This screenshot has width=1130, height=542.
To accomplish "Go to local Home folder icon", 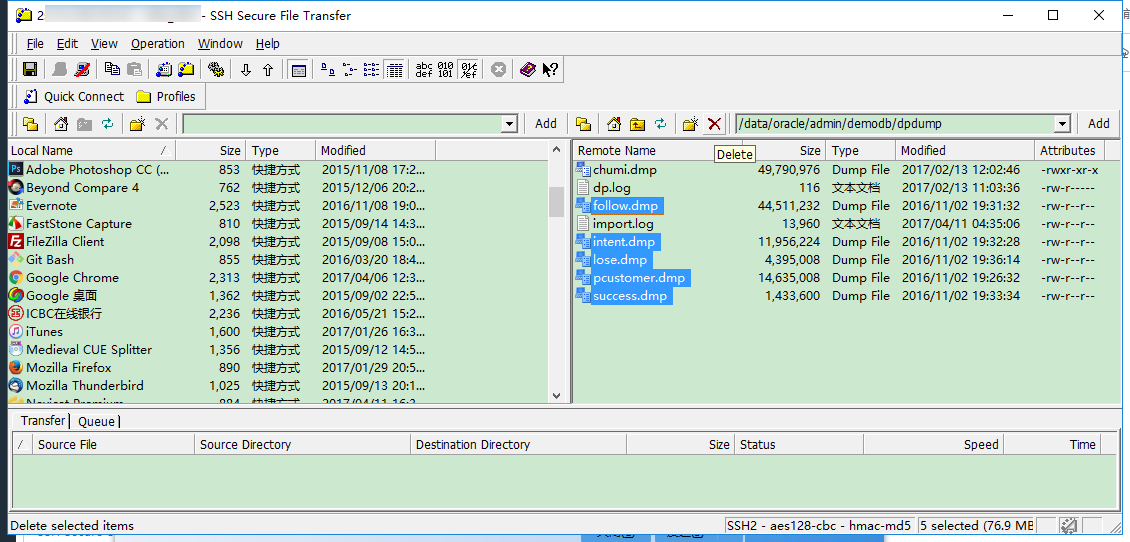I will point(61,124).
